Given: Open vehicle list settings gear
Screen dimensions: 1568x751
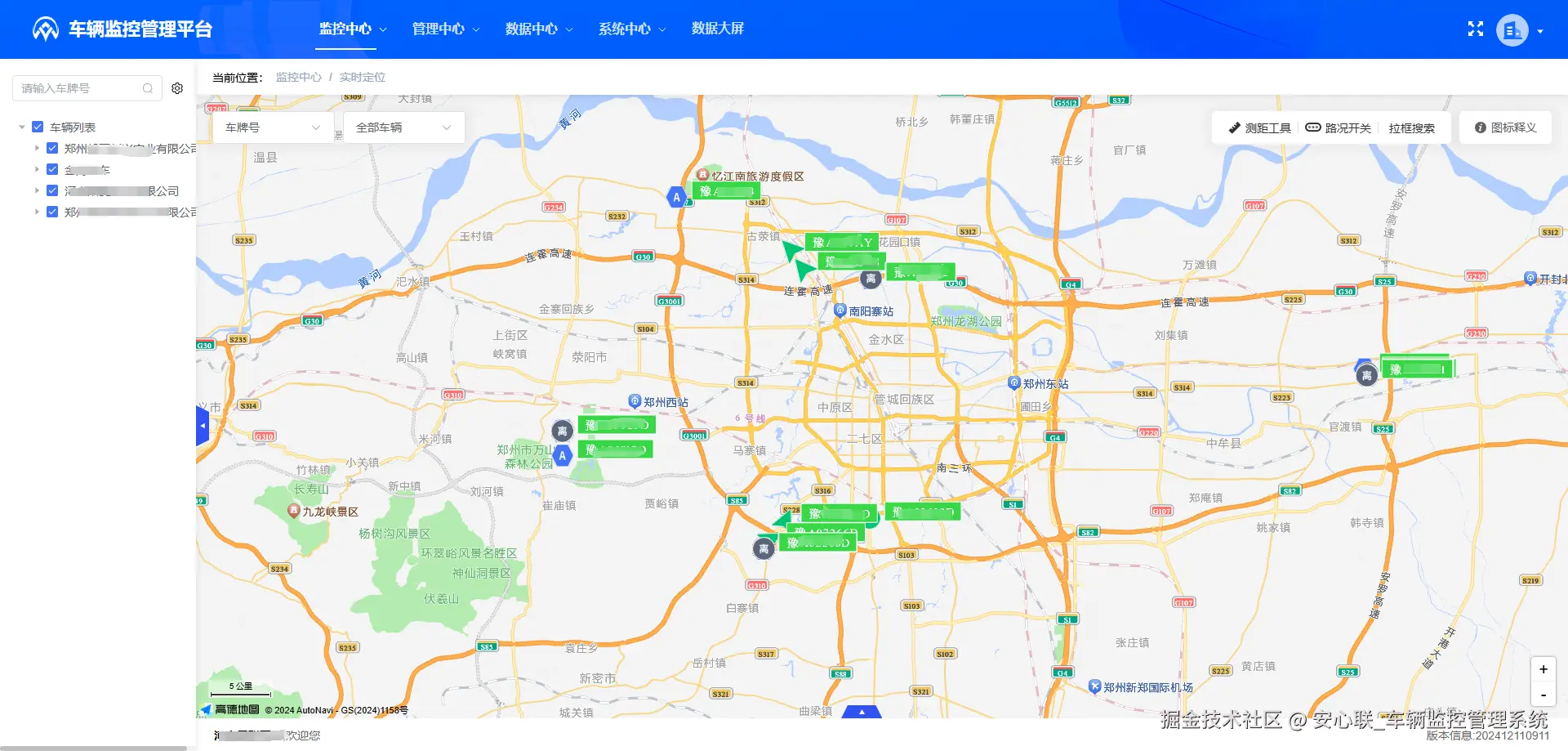Looking at the screenshot, I should coord(177,88).
